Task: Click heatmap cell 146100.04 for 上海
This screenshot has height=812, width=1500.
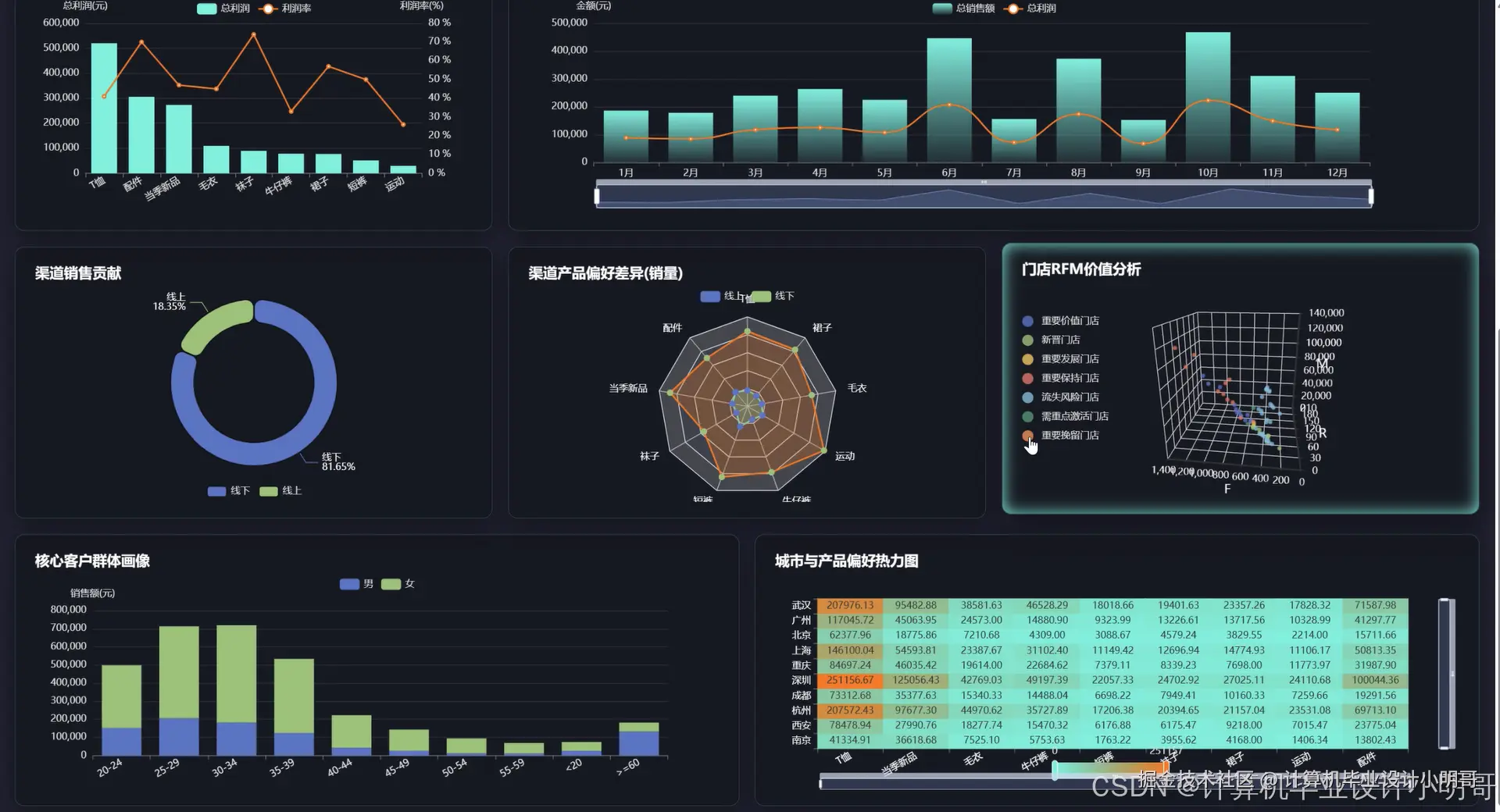Action: [850, 650]
